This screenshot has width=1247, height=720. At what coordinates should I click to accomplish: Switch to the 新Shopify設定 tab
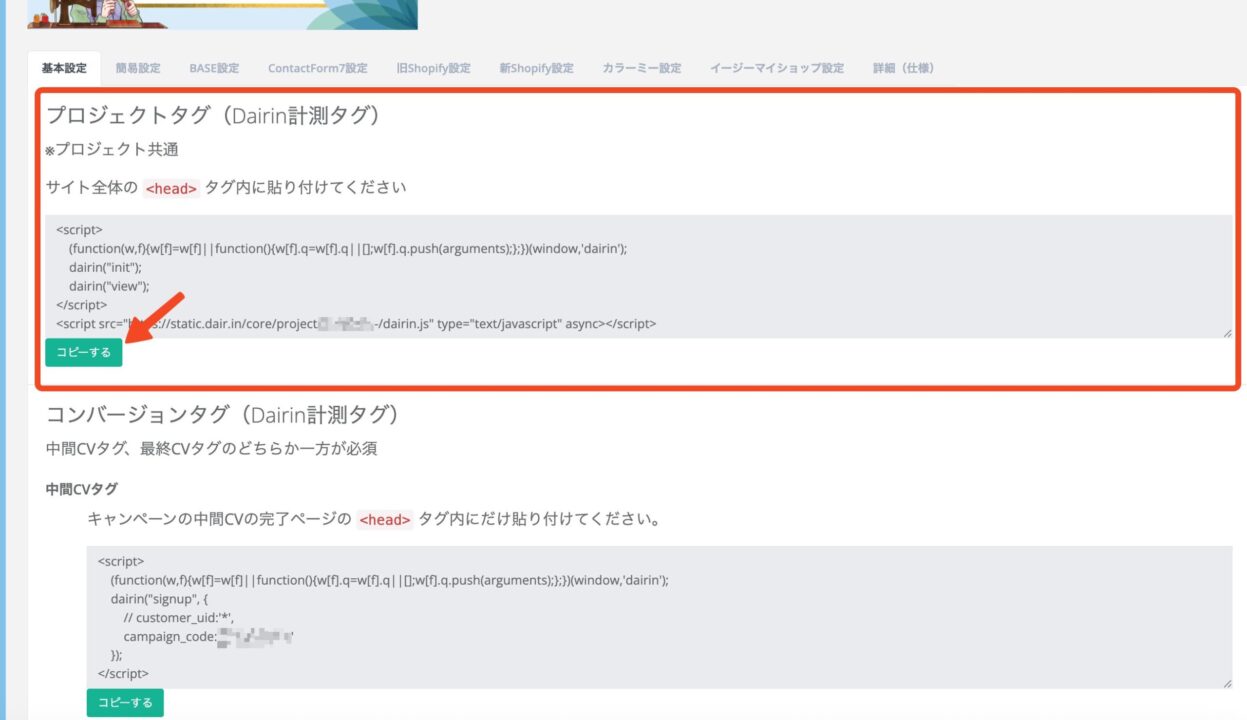537,68
